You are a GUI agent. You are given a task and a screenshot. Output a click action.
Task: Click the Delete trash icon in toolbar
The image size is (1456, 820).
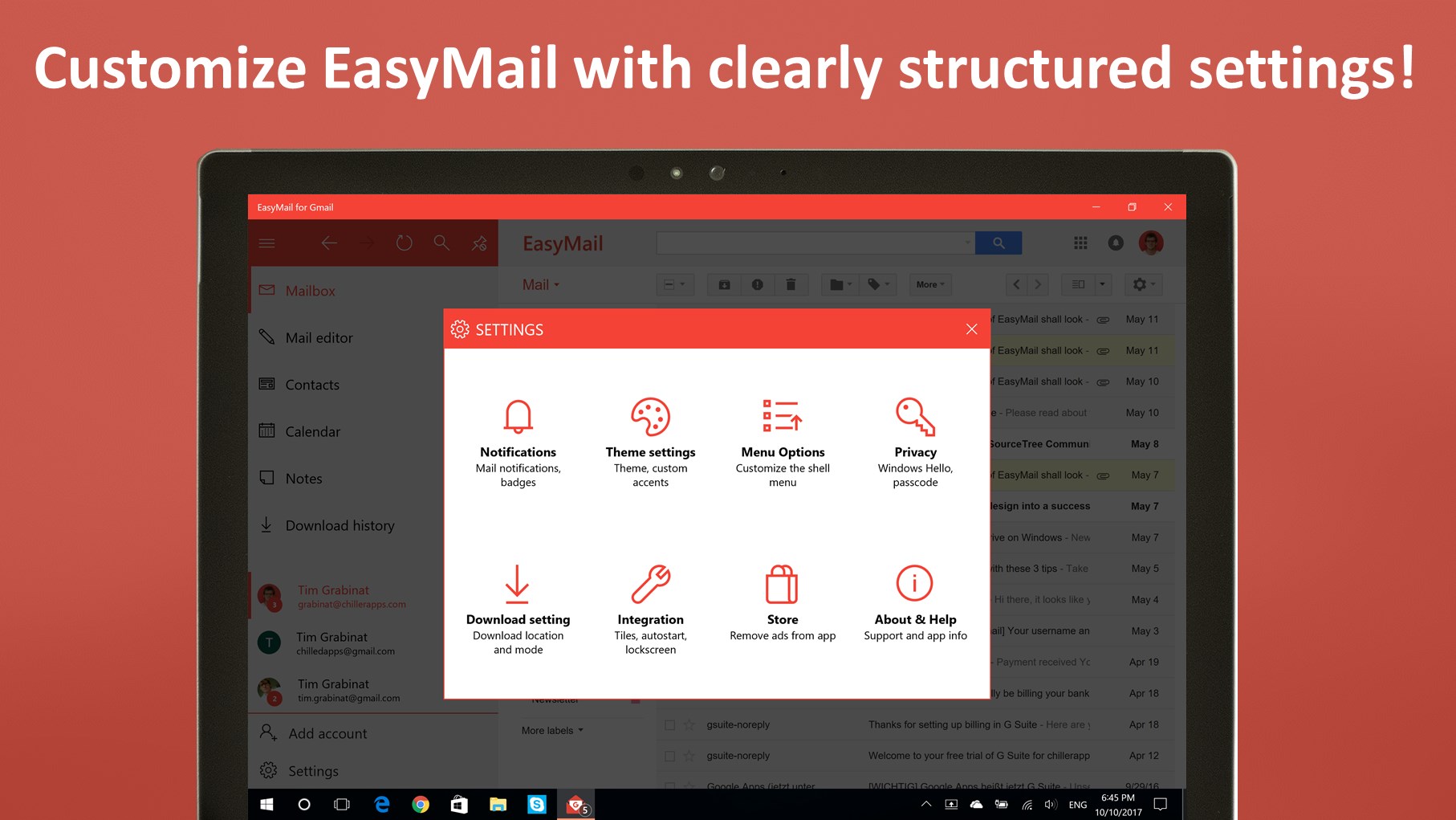791,284
